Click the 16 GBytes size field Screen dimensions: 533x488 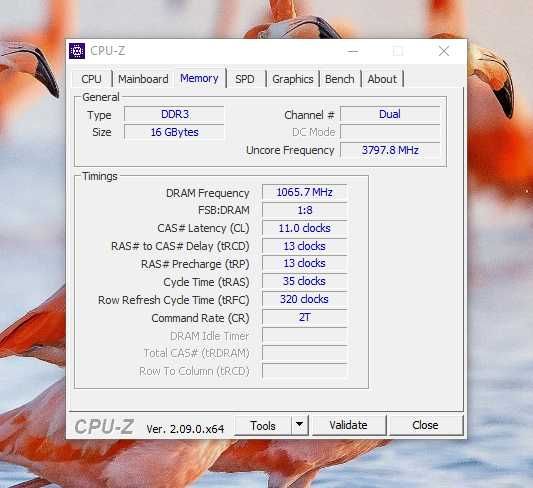[174, 132]
